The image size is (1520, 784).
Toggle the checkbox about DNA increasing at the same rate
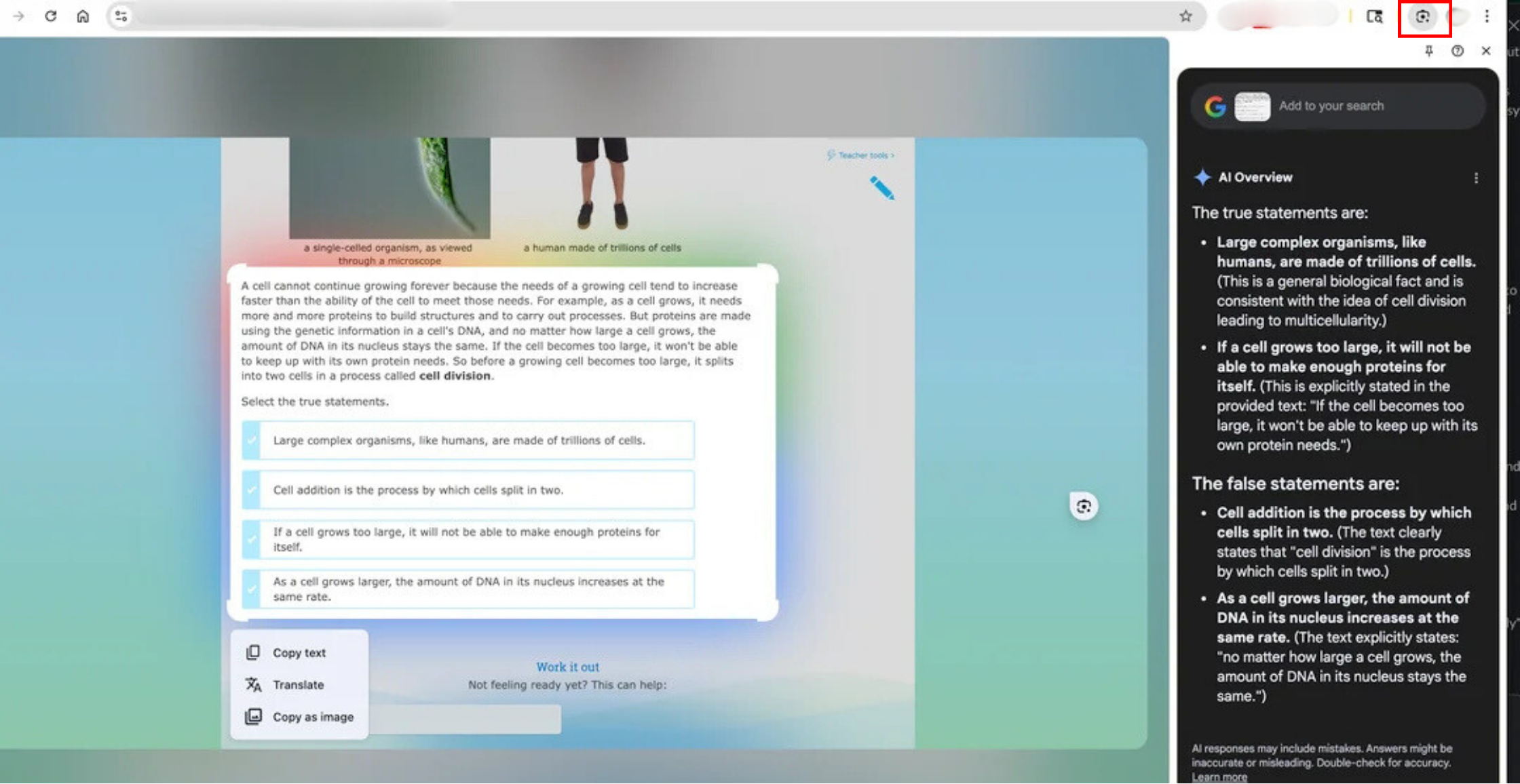(x=252, y=589)
